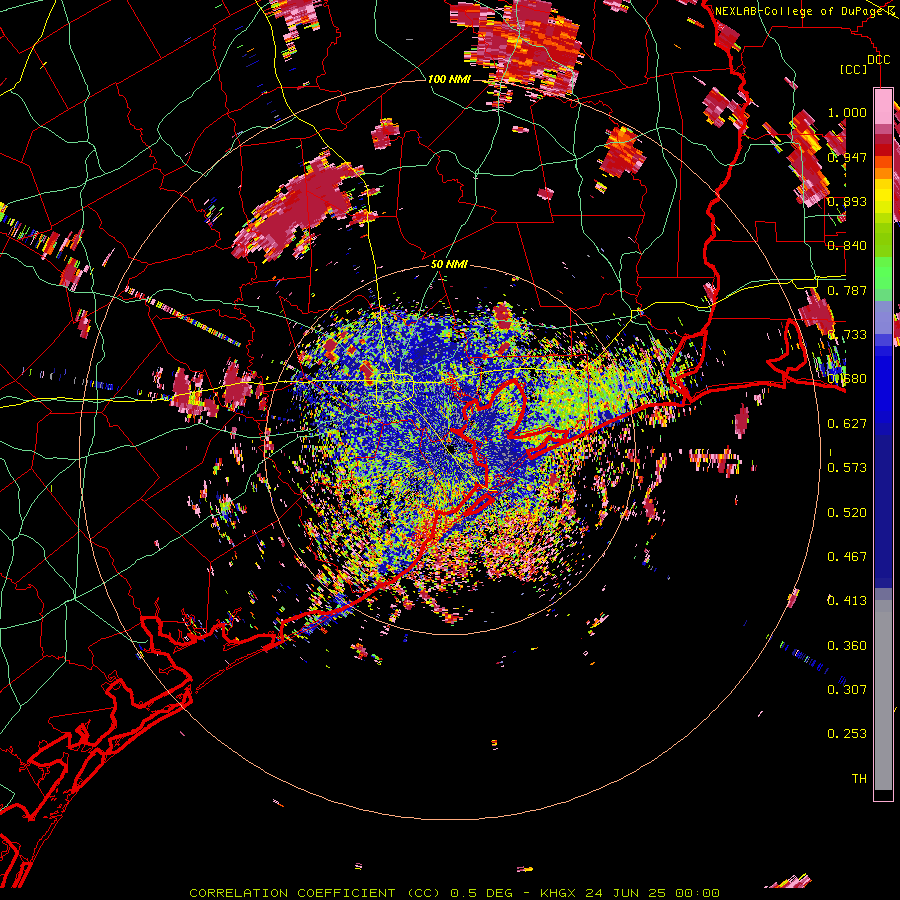Select the 0.893 scale value
This screenshot has width=900, height=900.
pos(847,201)
